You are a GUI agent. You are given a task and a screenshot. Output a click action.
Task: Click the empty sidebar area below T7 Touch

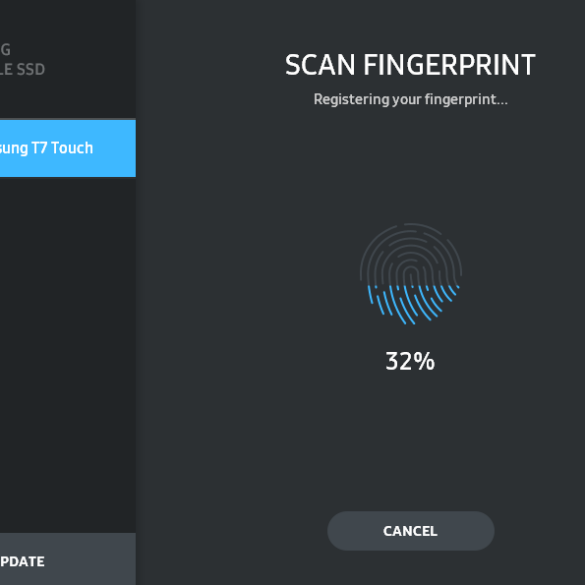[68, 354]
